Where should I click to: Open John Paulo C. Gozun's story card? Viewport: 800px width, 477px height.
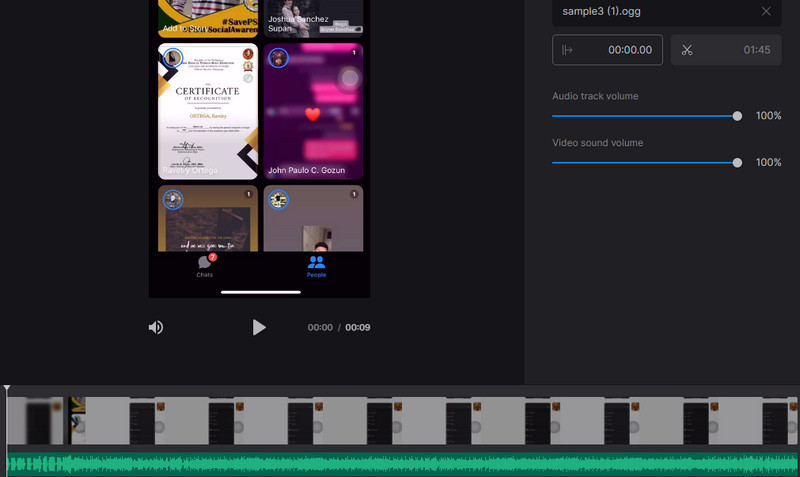(313, 111)
